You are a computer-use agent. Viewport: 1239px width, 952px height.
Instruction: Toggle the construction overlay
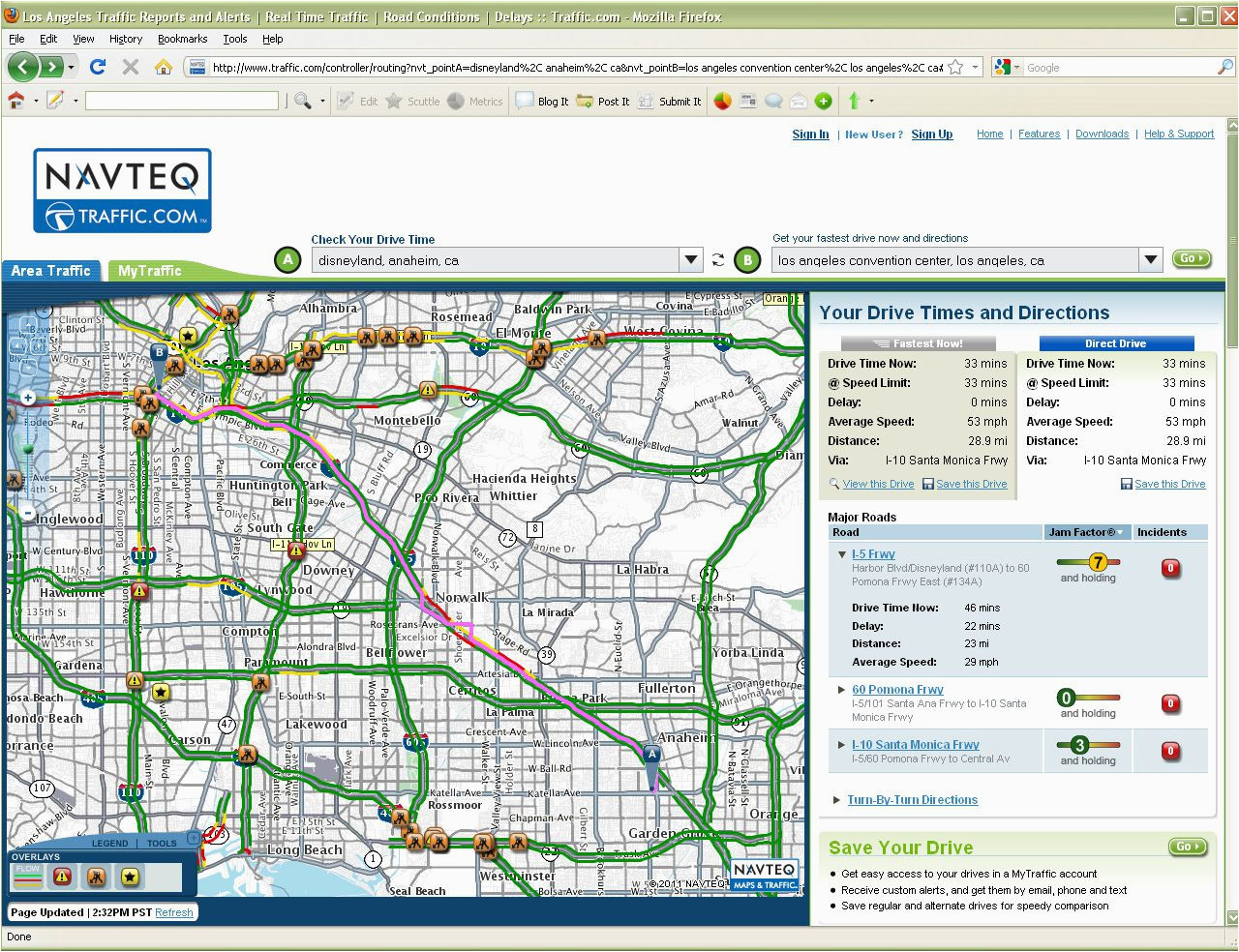[97, 877]
